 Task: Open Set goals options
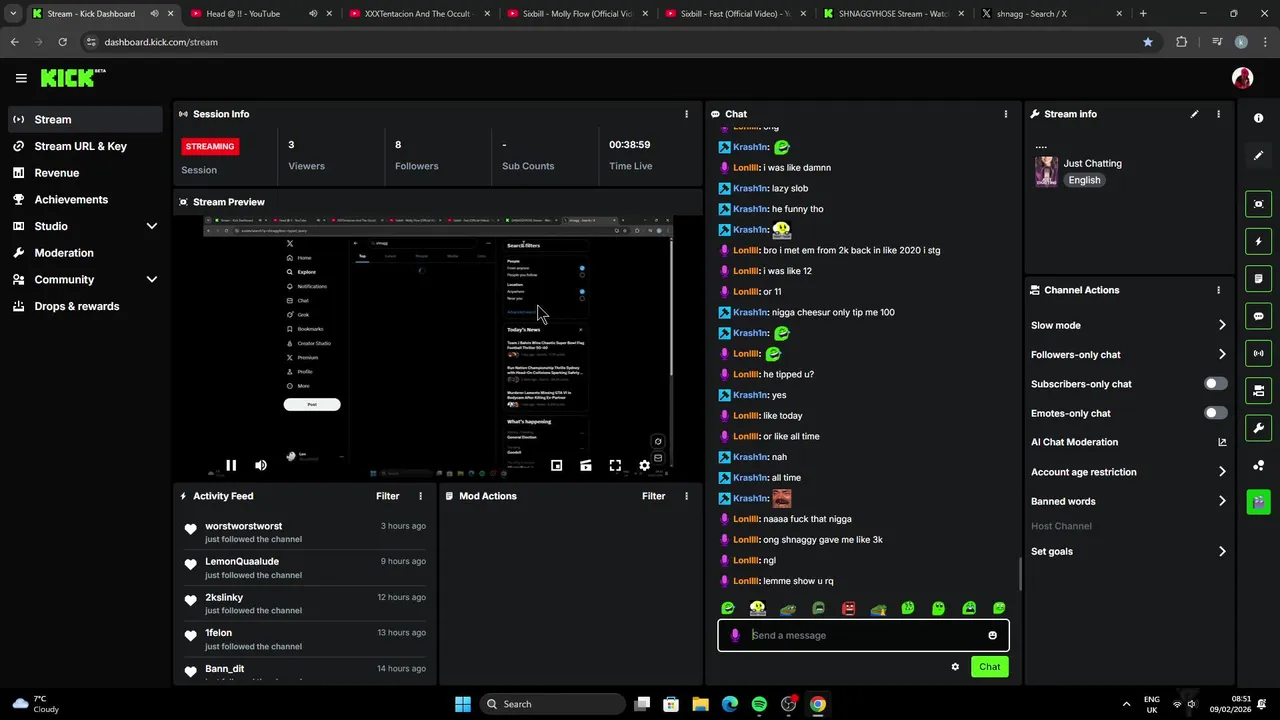1128,551
